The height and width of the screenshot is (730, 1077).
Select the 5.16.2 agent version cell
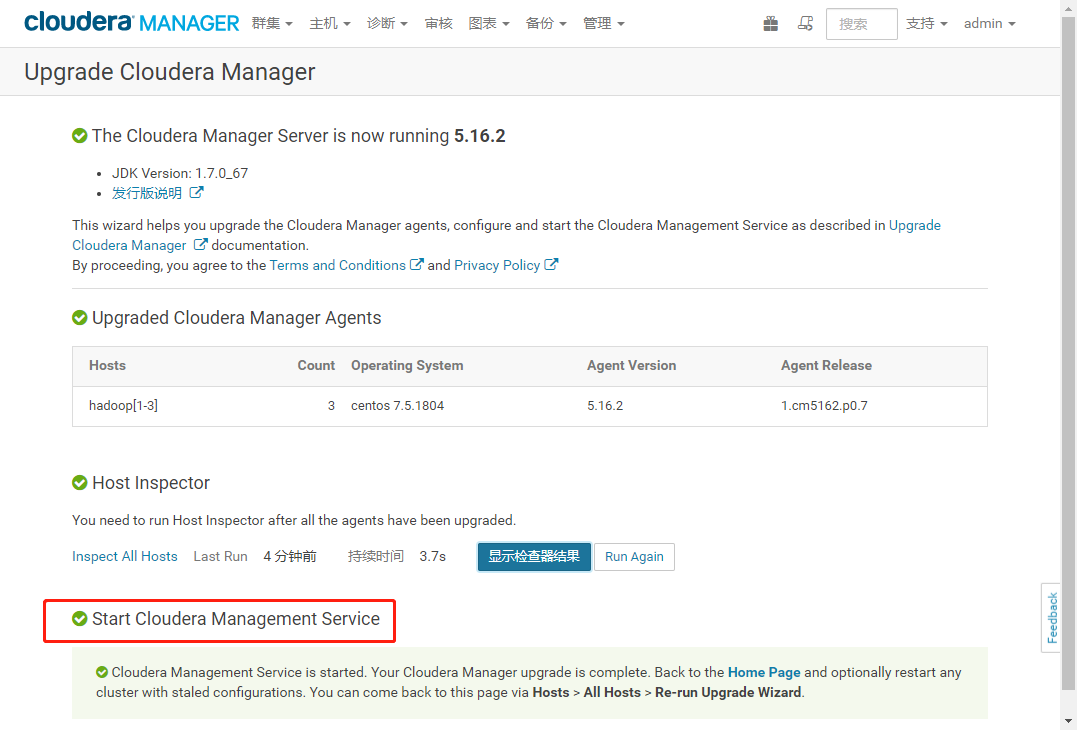tap(605, 406)
